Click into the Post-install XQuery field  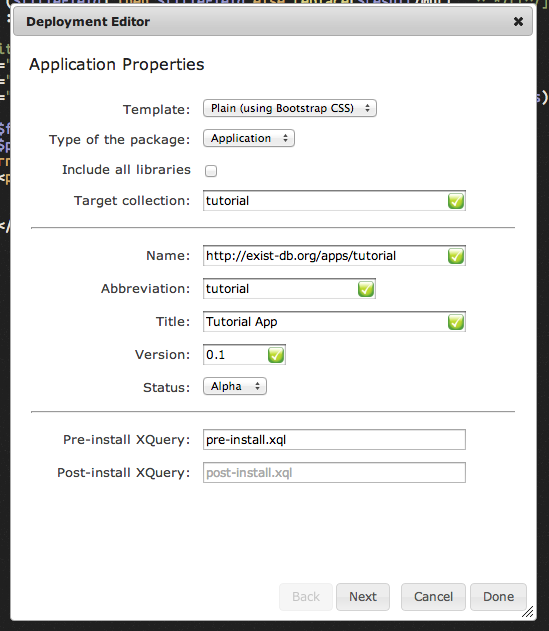point(334,472)
